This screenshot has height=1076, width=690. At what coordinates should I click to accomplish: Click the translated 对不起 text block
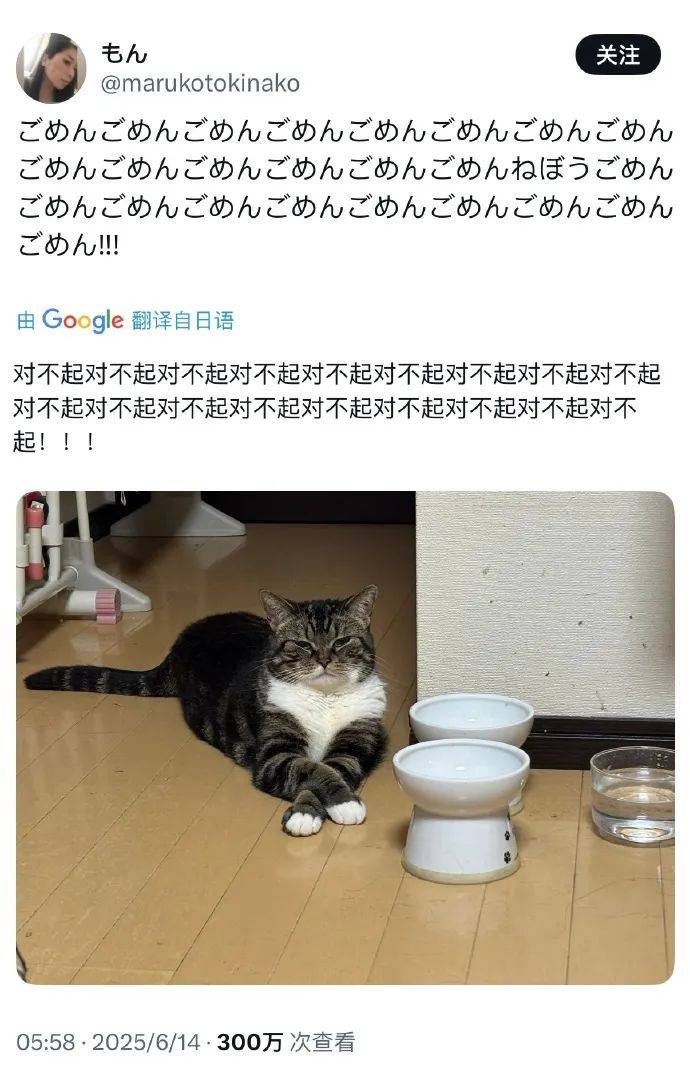tap(336, 408)
